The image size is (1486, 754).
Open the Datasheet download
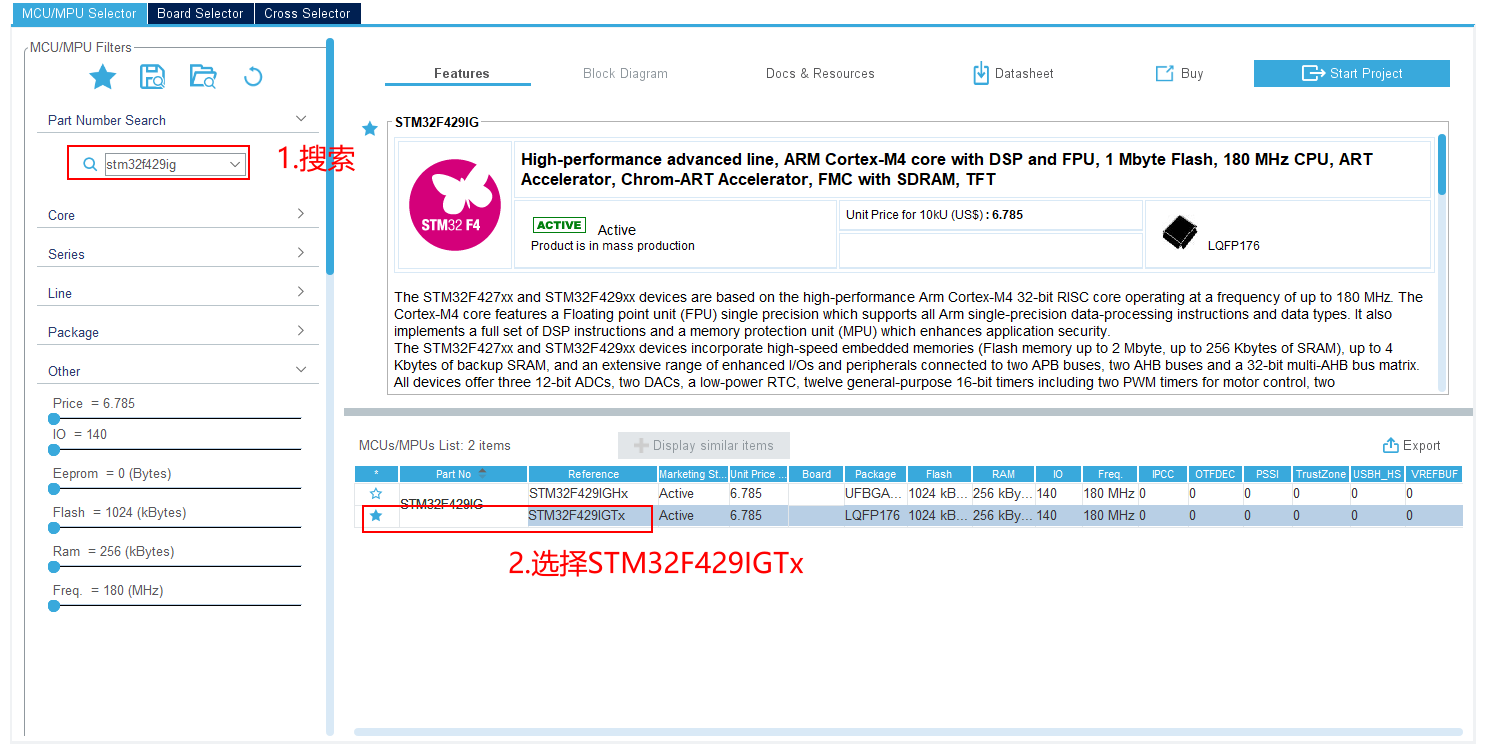(x=1013, y=73)
